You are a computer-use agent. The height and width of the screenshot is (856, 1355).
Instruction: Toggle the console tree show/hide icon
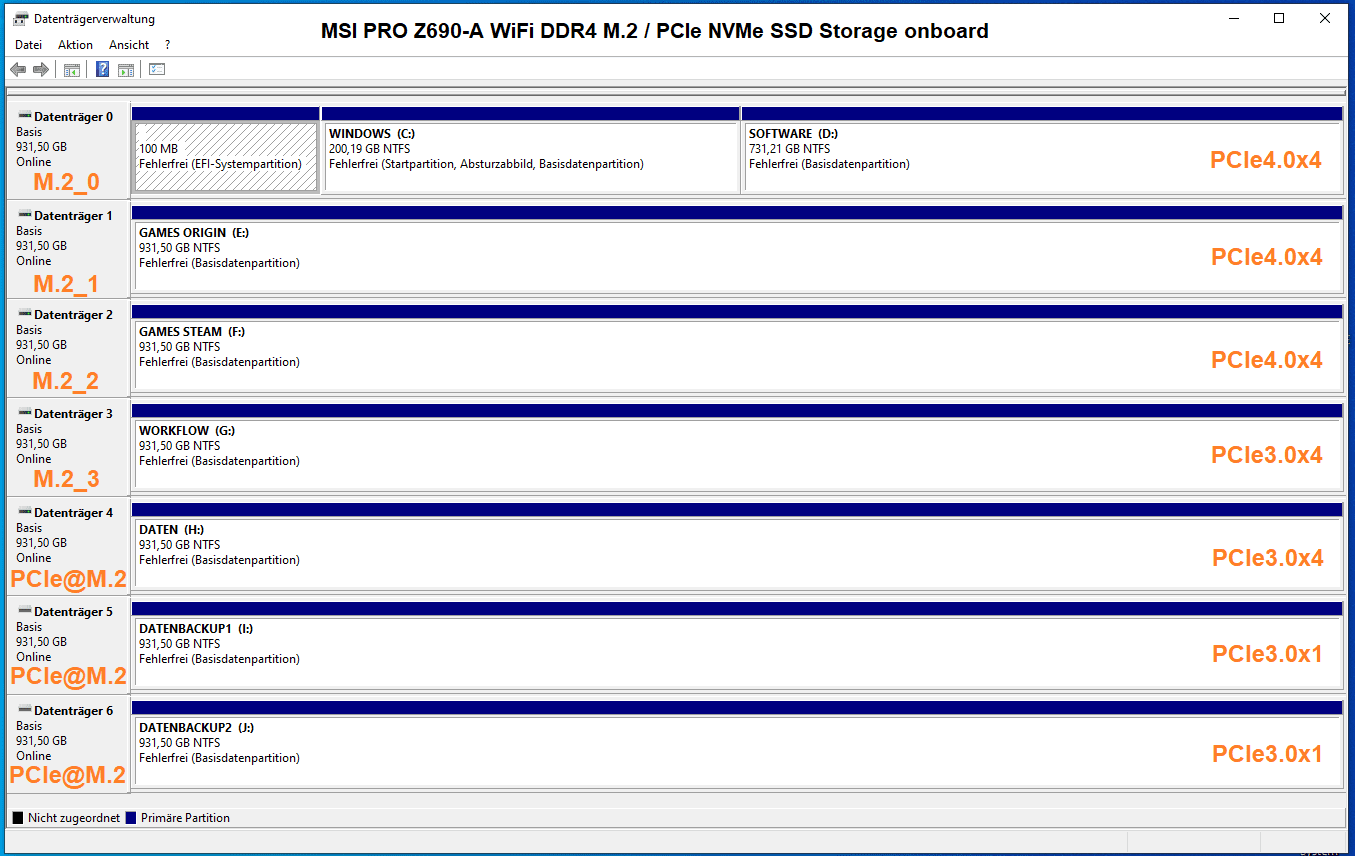pyautogui.click(x=71, y=70)
